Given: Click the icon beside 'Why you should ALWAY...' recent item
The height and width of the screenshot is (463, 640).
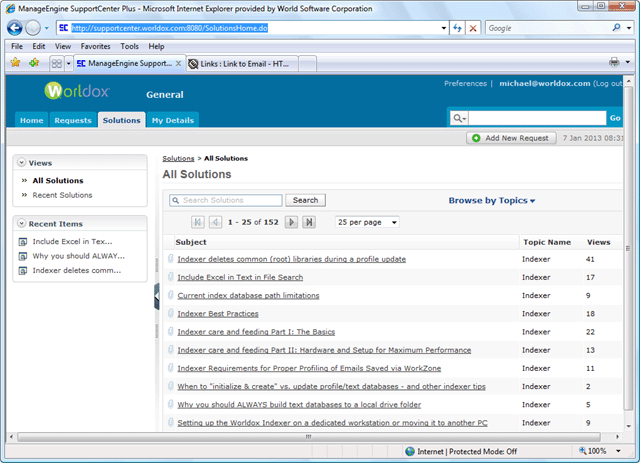Looking at the screenshot, I should (23, 256).
